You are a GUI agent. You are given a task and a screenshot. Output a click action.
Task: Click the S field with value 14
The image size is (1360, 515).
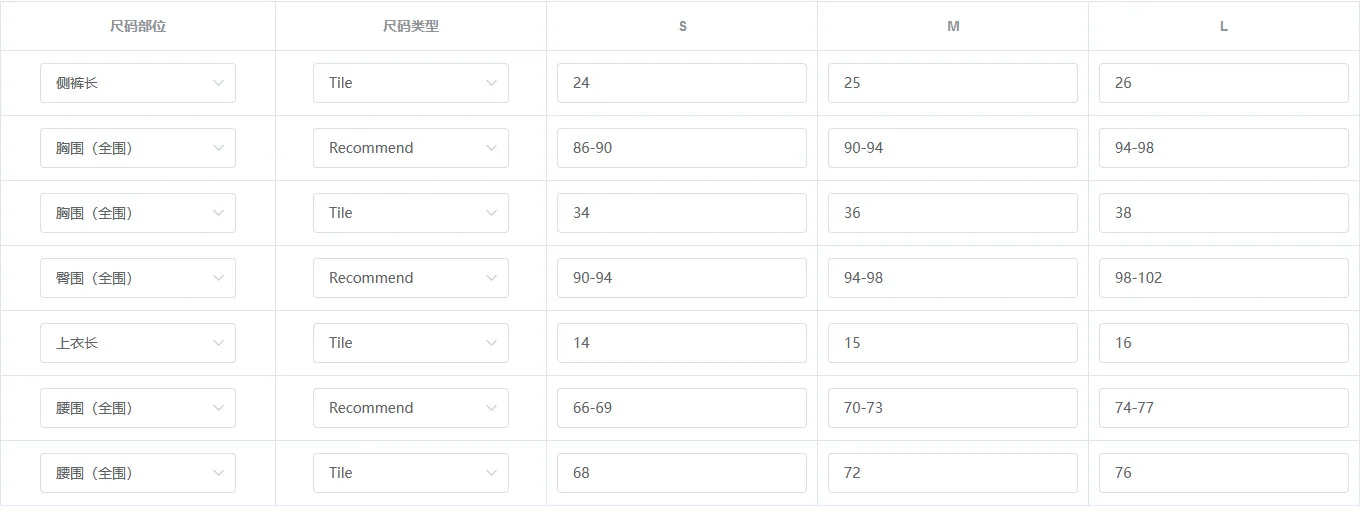point(682,343)
